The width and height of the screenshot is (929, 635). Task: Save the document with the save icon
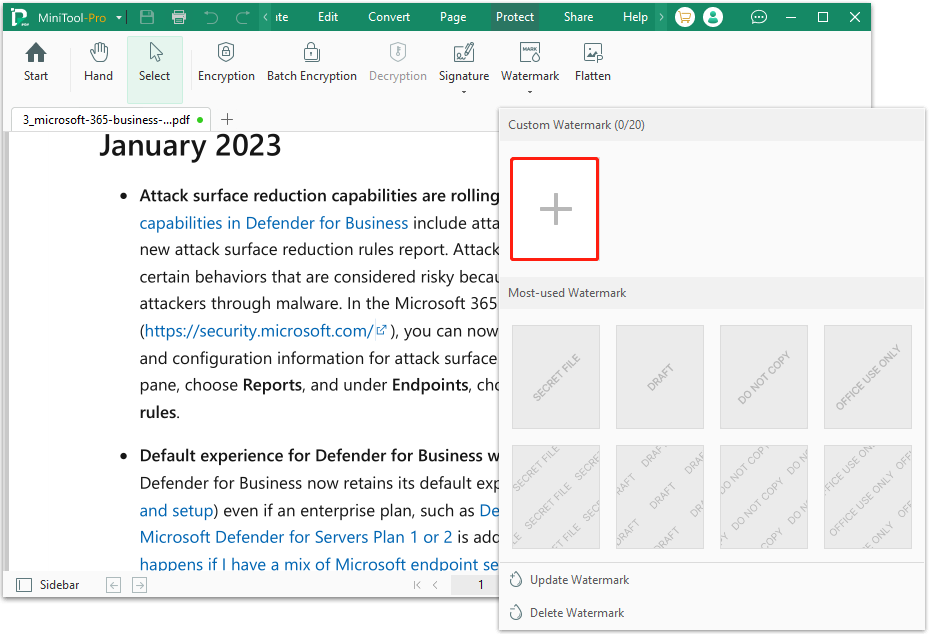[x=147, y=17]
